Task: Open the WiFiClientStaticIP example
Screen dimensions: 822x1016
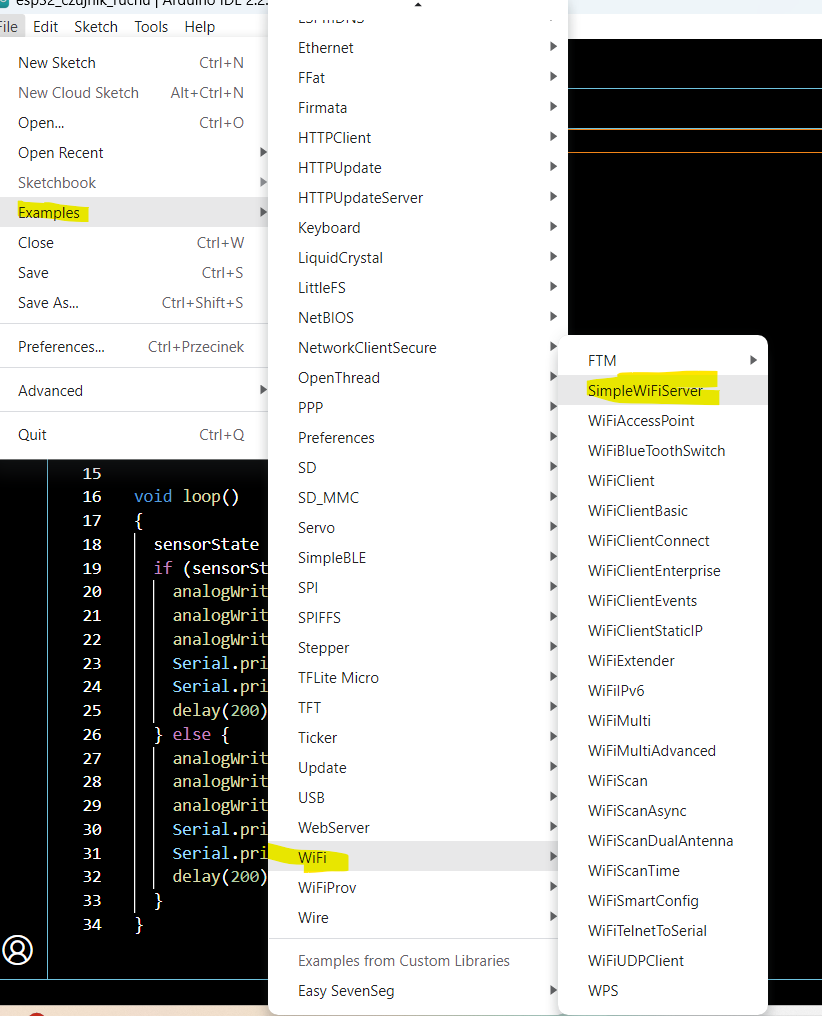Action: tap(663, 630)
